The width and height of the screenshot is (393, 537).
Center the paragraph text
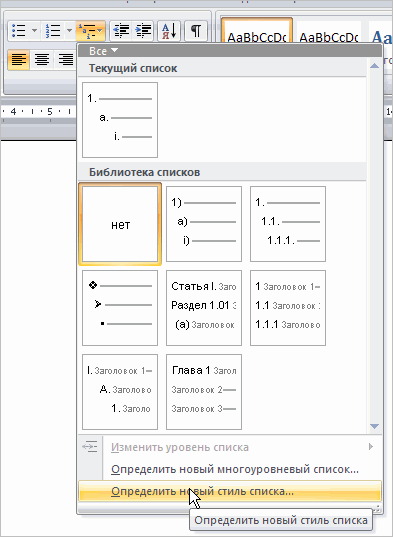[42, 60]
